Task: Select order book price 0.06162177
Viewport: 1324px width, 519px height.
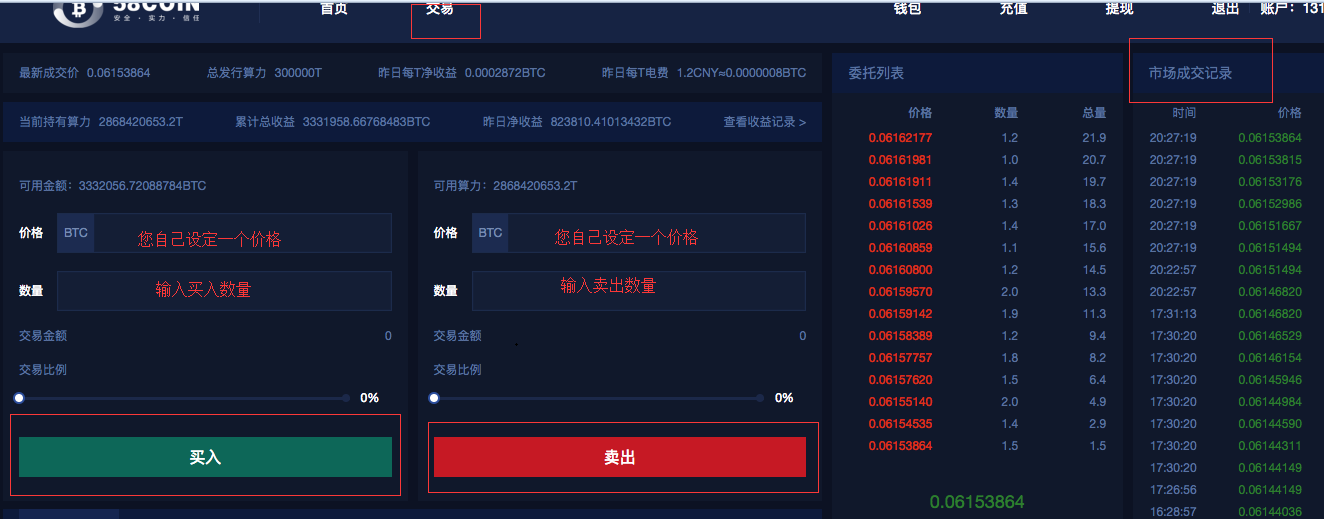Action: [900, 138]
